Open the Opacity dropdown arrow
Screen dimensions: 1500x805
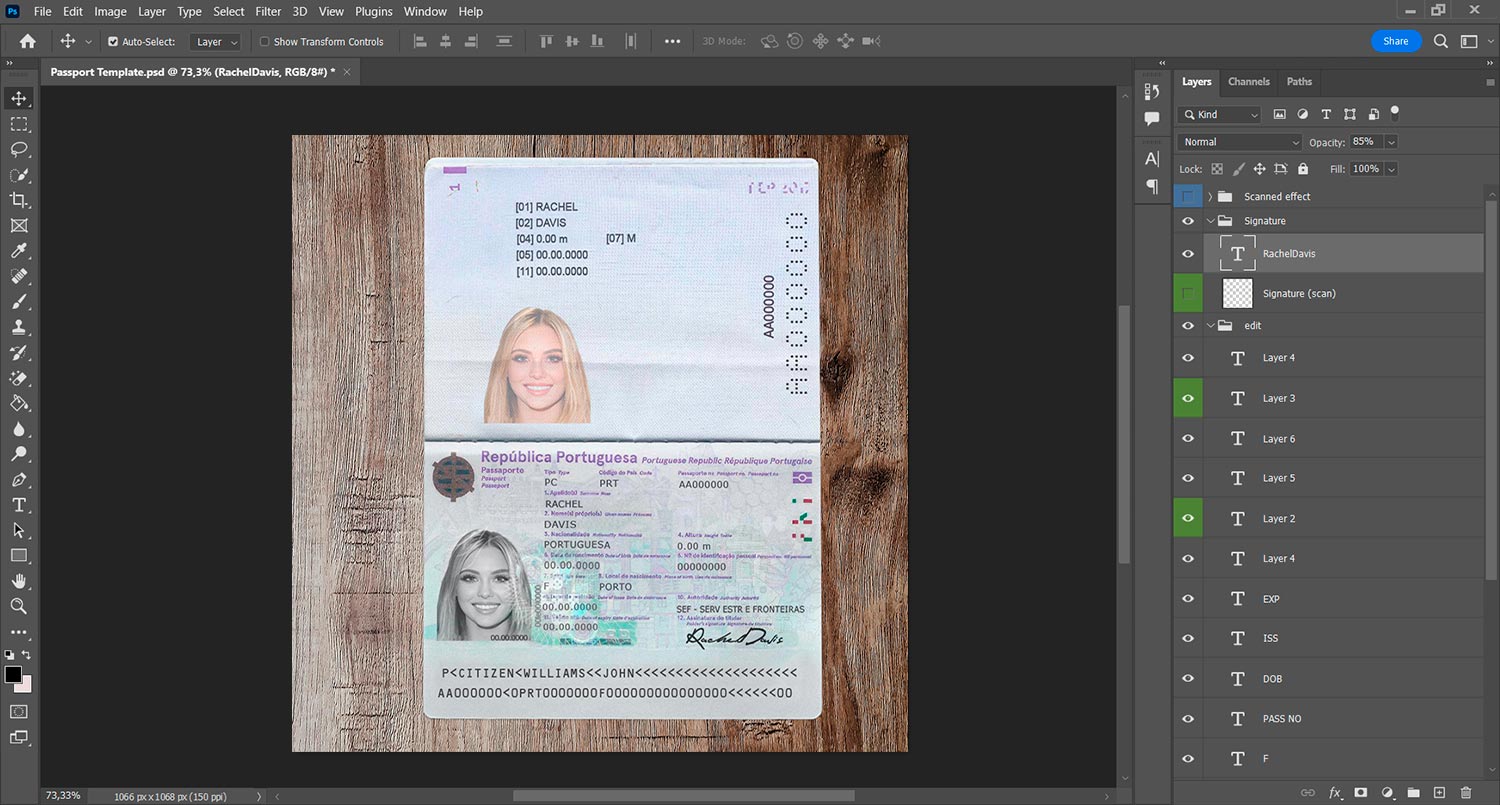(1391, 142)
